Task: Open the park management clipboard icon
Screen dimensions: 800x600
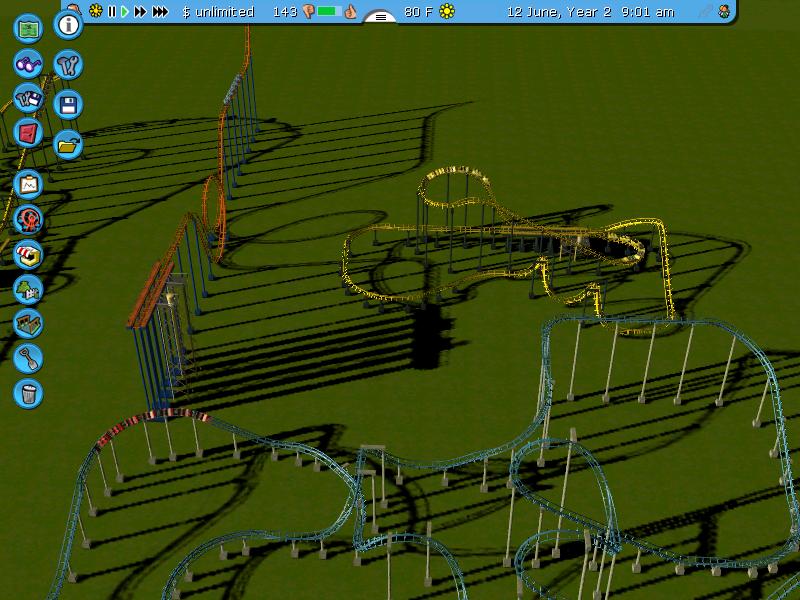Action: point(28,185)
